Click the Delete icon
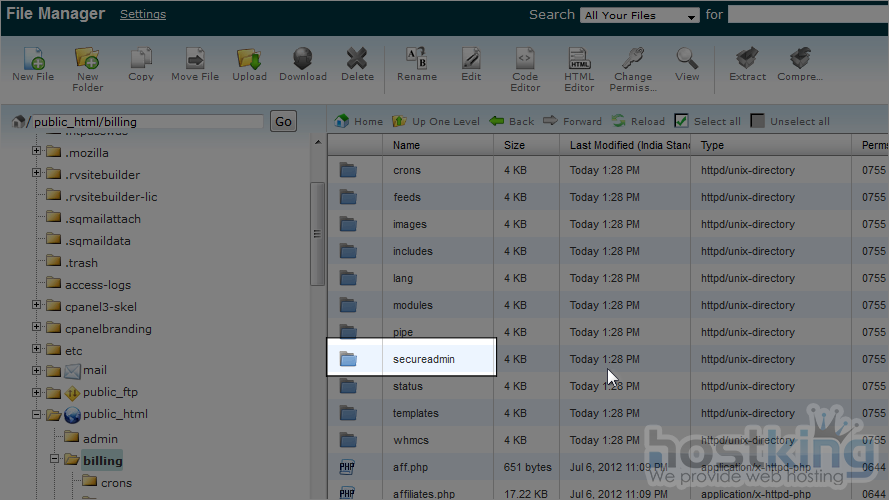 click(357, 60)
